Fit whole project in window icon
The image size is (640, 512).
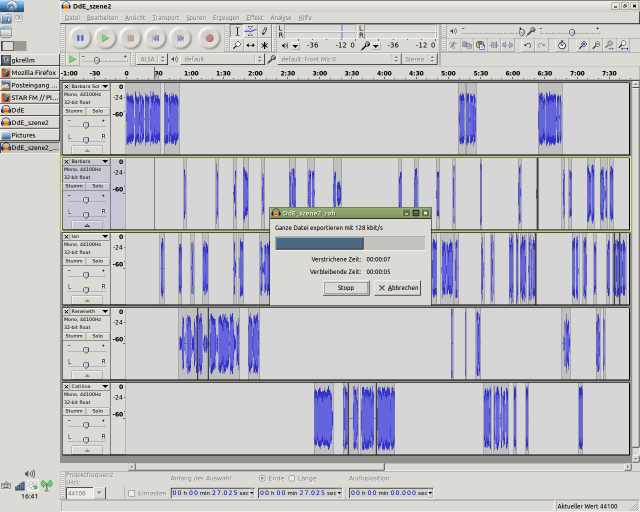click(623, 45)
